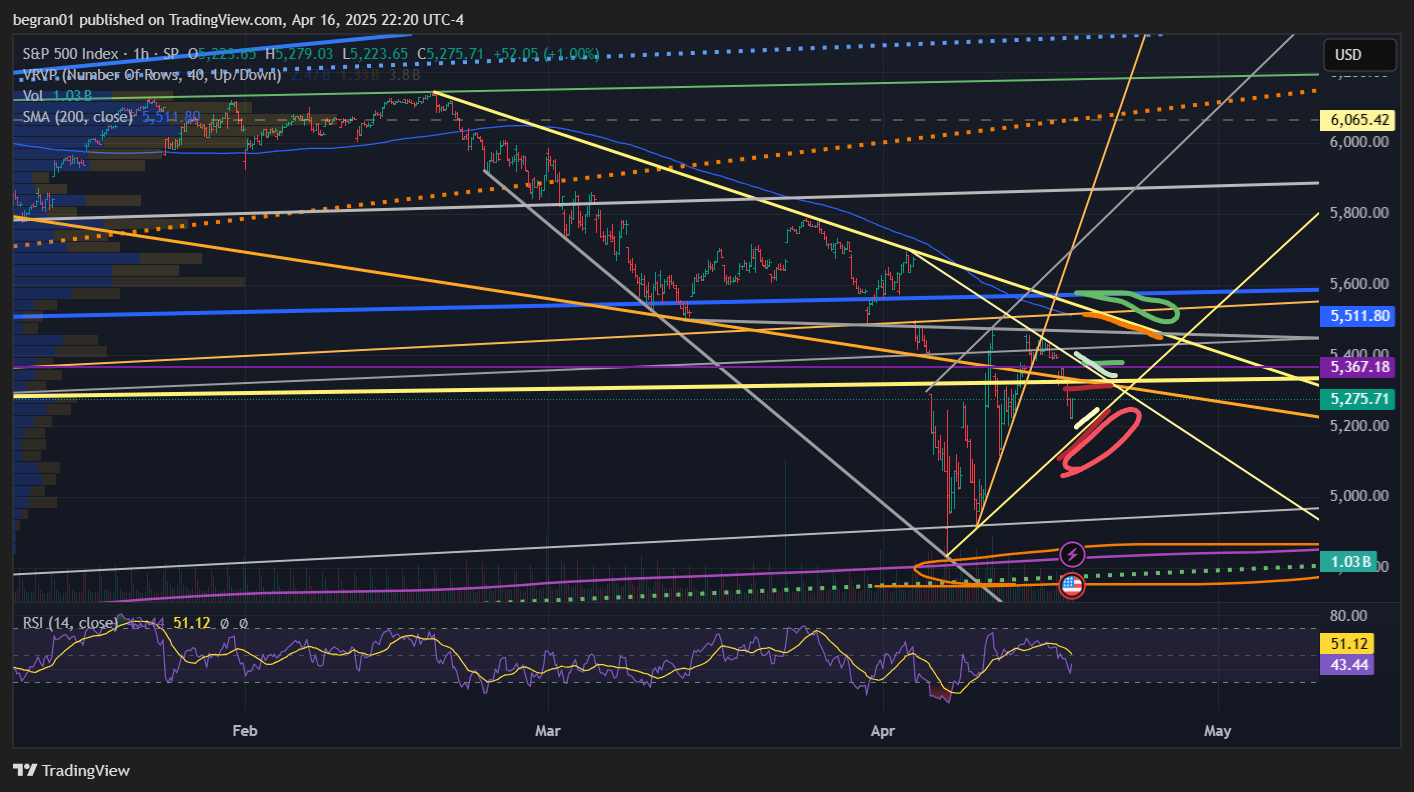Click the purple 5,367.18 price label

[1355, 367]
